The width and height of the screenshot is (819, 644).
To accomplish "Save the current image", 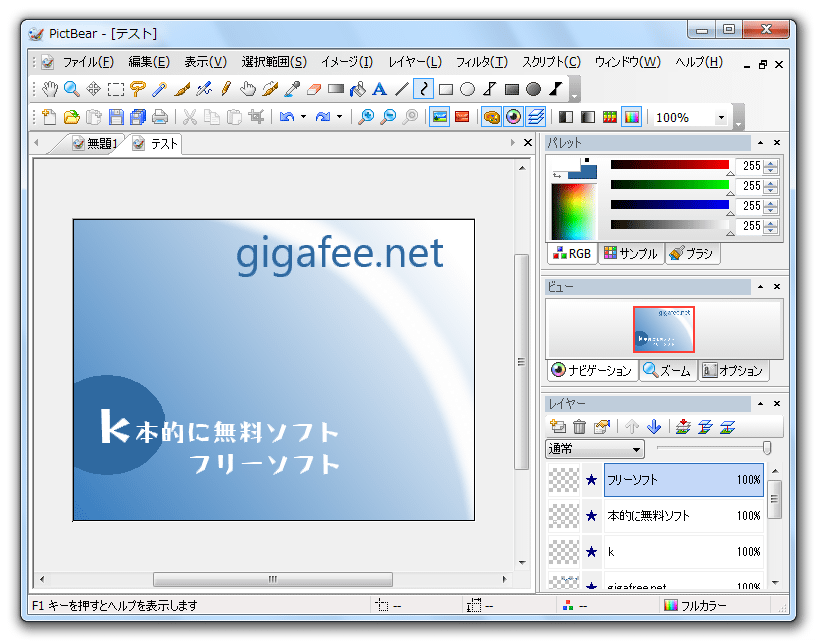I will point(116,117).
